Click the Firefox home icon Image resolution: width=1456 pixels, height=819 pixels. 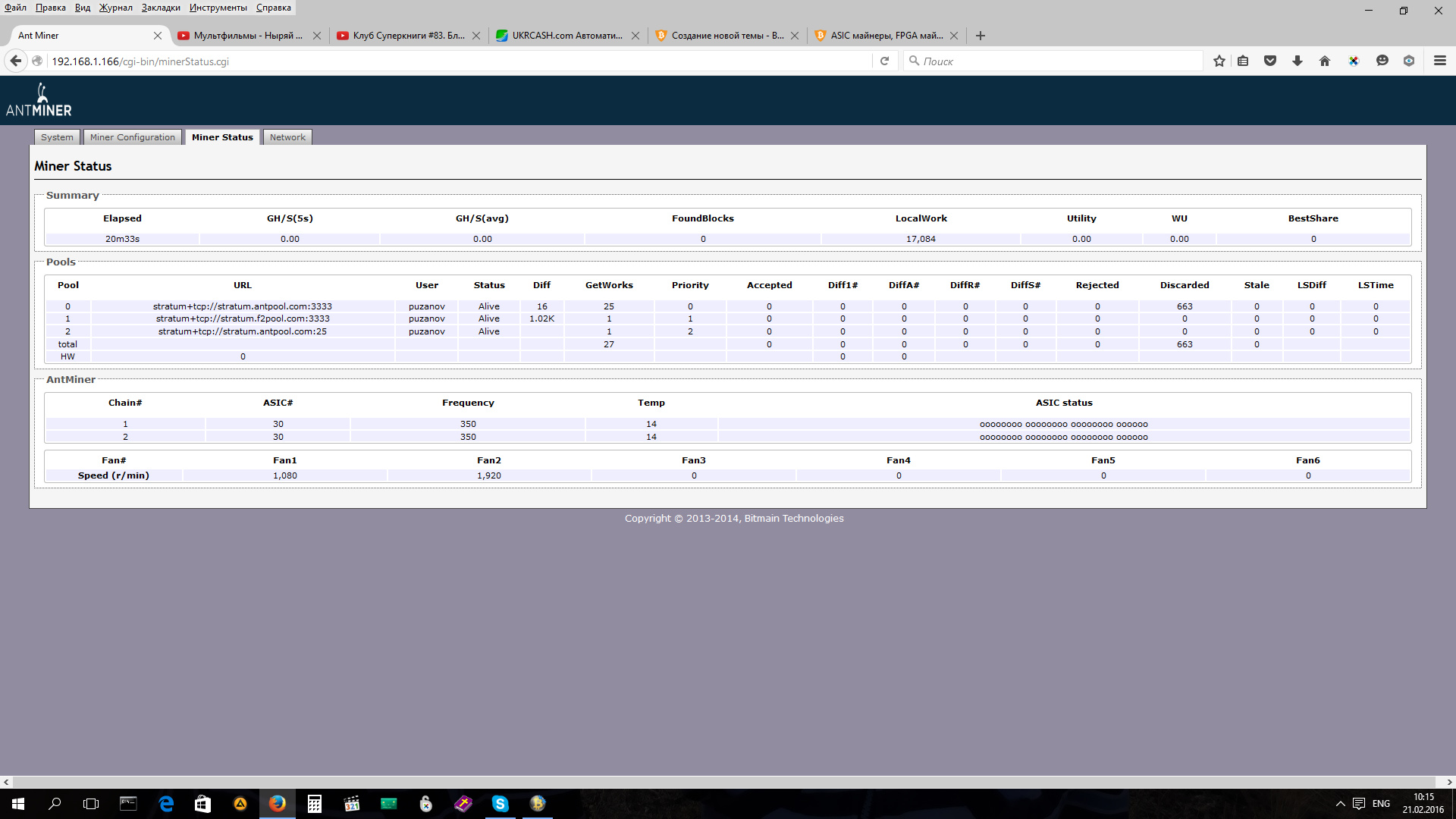pyautogui.click(x=1325, y=61)
